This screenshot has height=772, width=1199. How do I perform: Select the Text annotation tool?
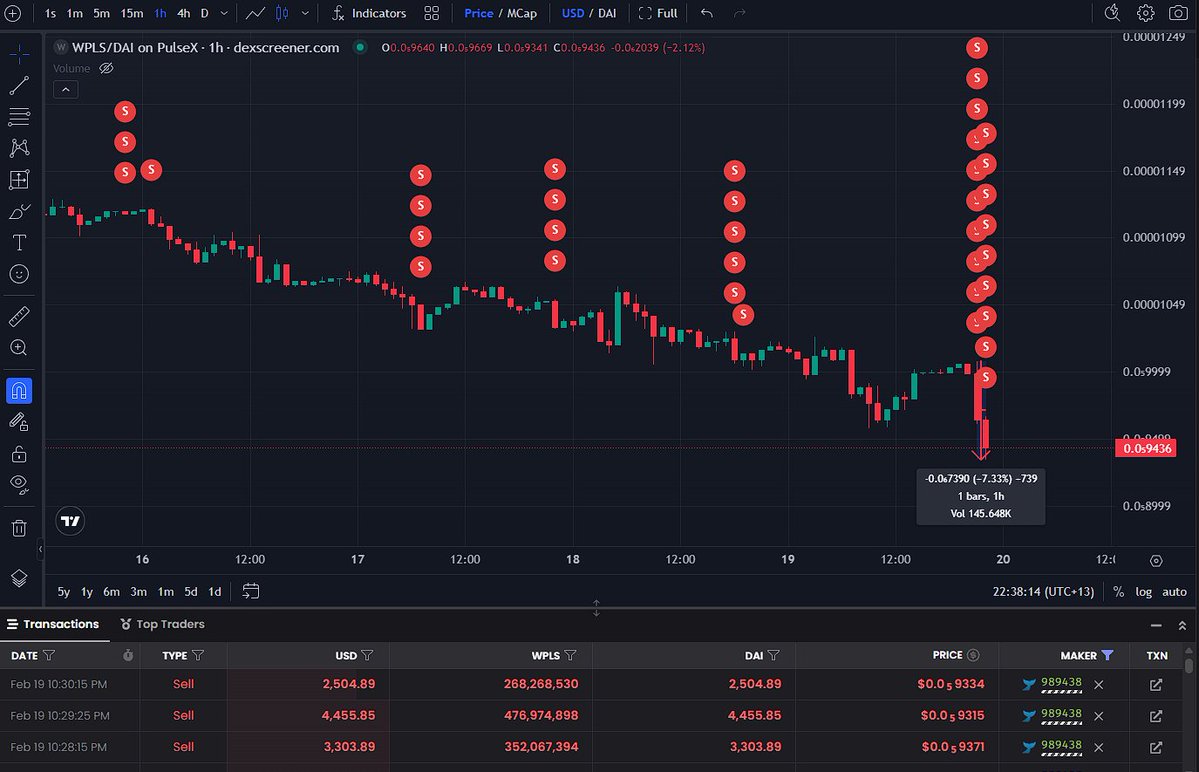click(x=19, y=242)
